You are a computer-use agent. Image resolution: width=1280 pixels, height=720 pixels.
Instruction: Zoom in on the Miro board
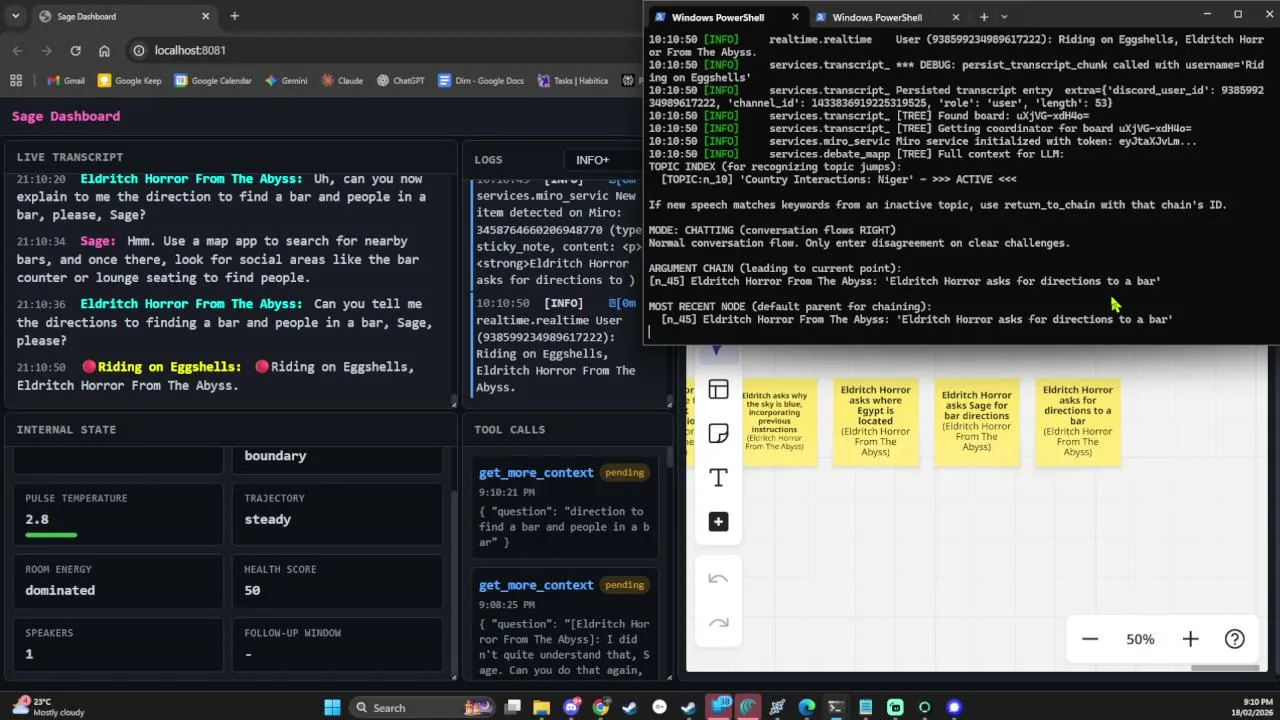tap(1190, 639)
